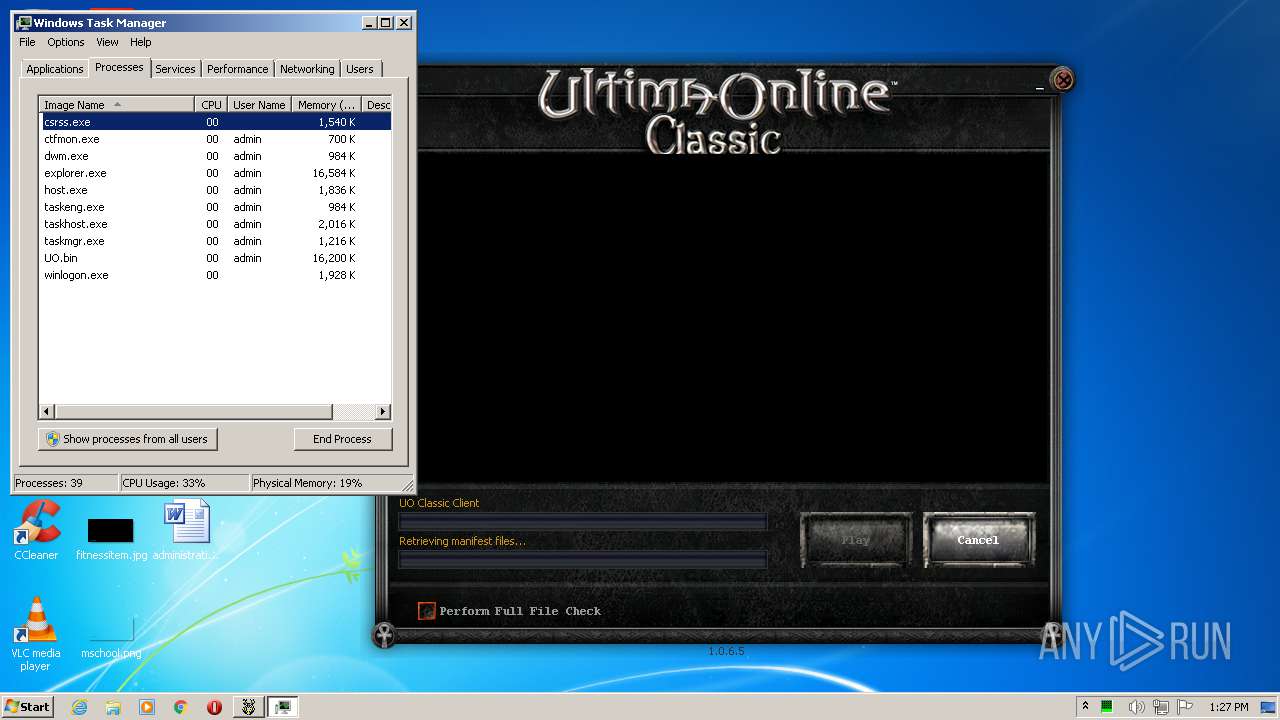Select the taskhost.exe process row

point(215,224)
